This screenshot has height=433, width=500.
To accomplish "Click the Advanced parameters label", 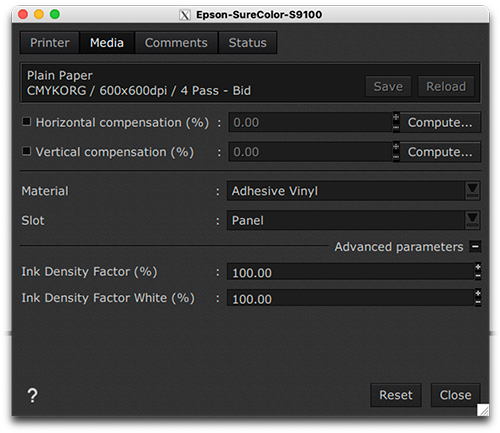I will tap(399, 247).
